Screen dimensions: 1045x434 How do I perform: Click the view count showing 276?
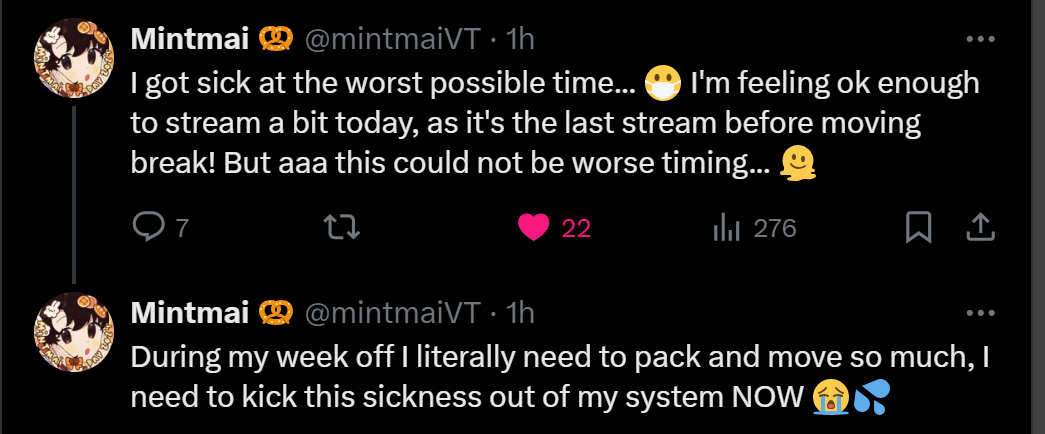pyautogui.click(x=774, y=229)
